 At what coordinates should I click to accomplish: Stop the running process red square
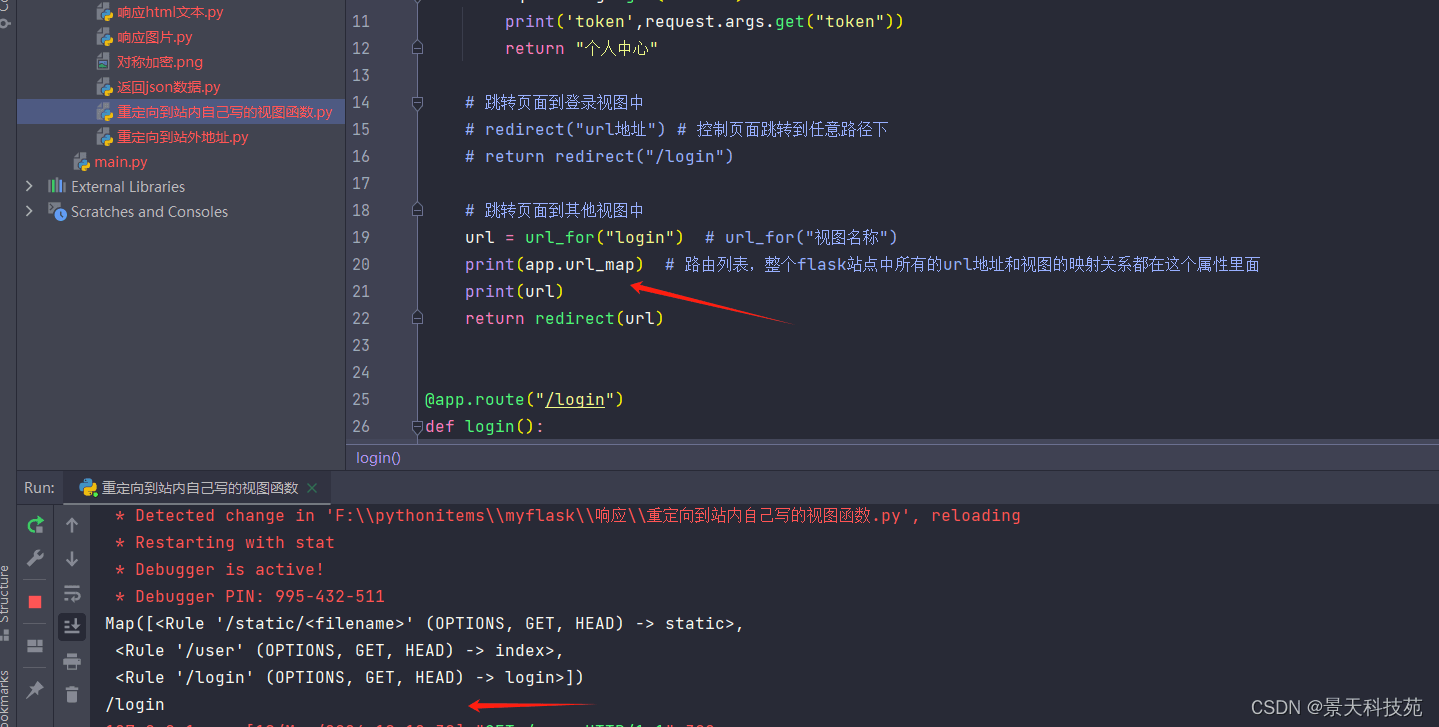pos(35,601)
